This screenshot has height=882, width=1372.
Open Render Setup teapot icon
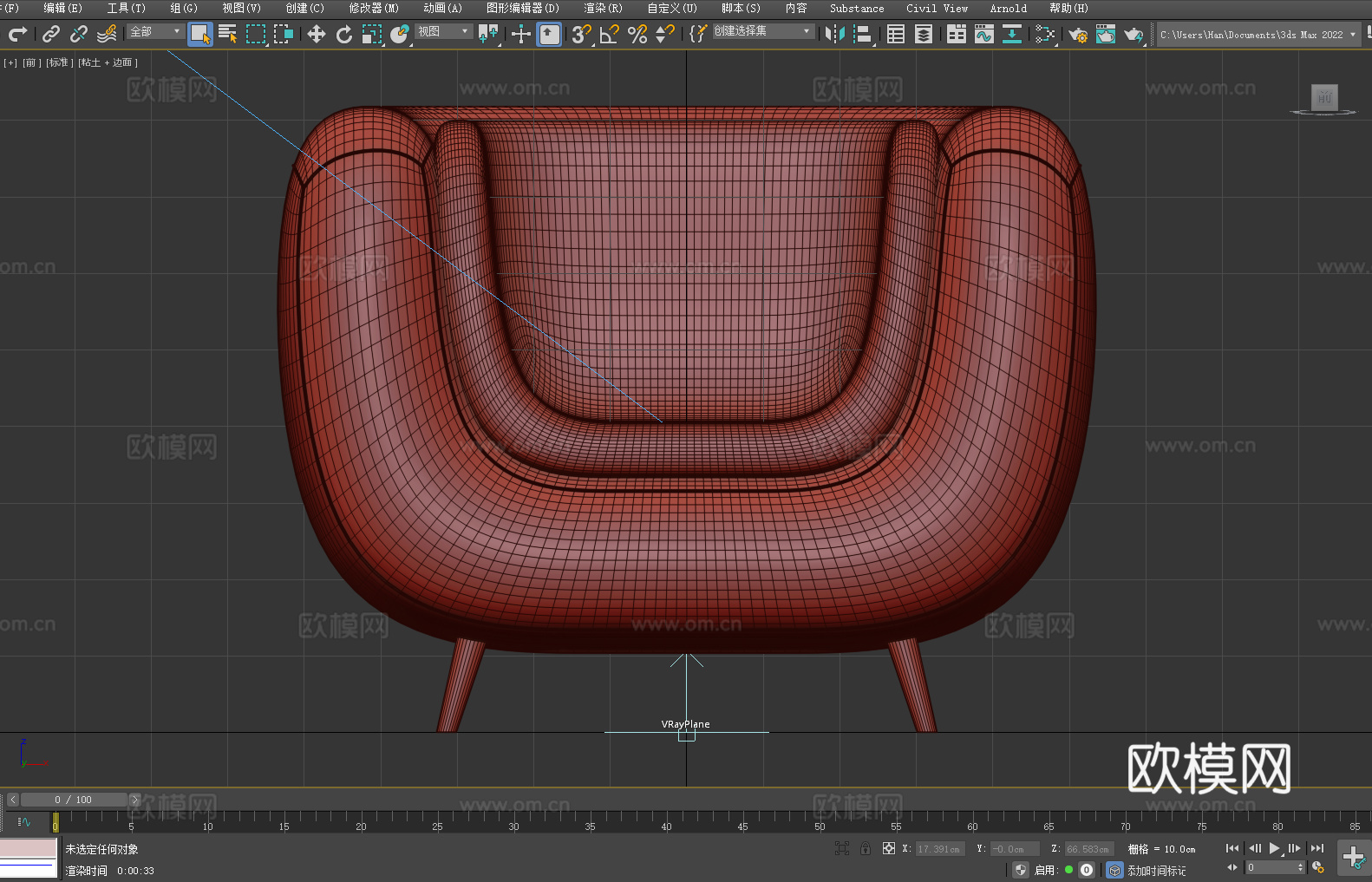pos(1078,34)
